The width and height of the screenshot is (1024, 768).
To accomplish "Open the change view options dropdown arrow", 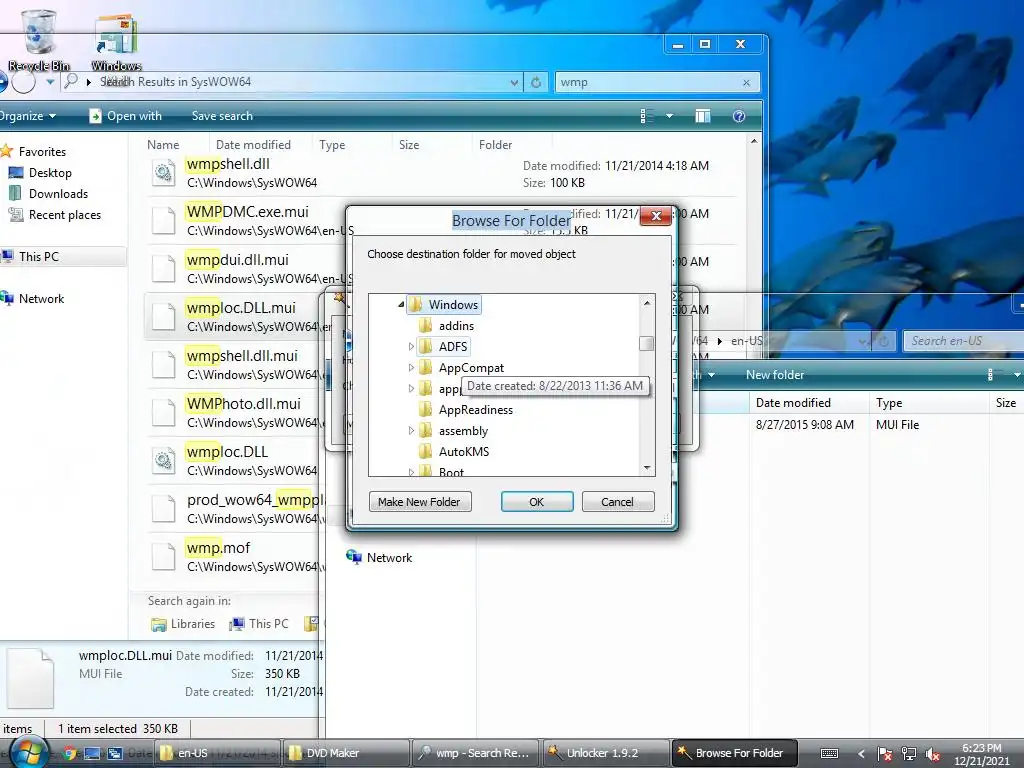I will [x=669, y=116].
